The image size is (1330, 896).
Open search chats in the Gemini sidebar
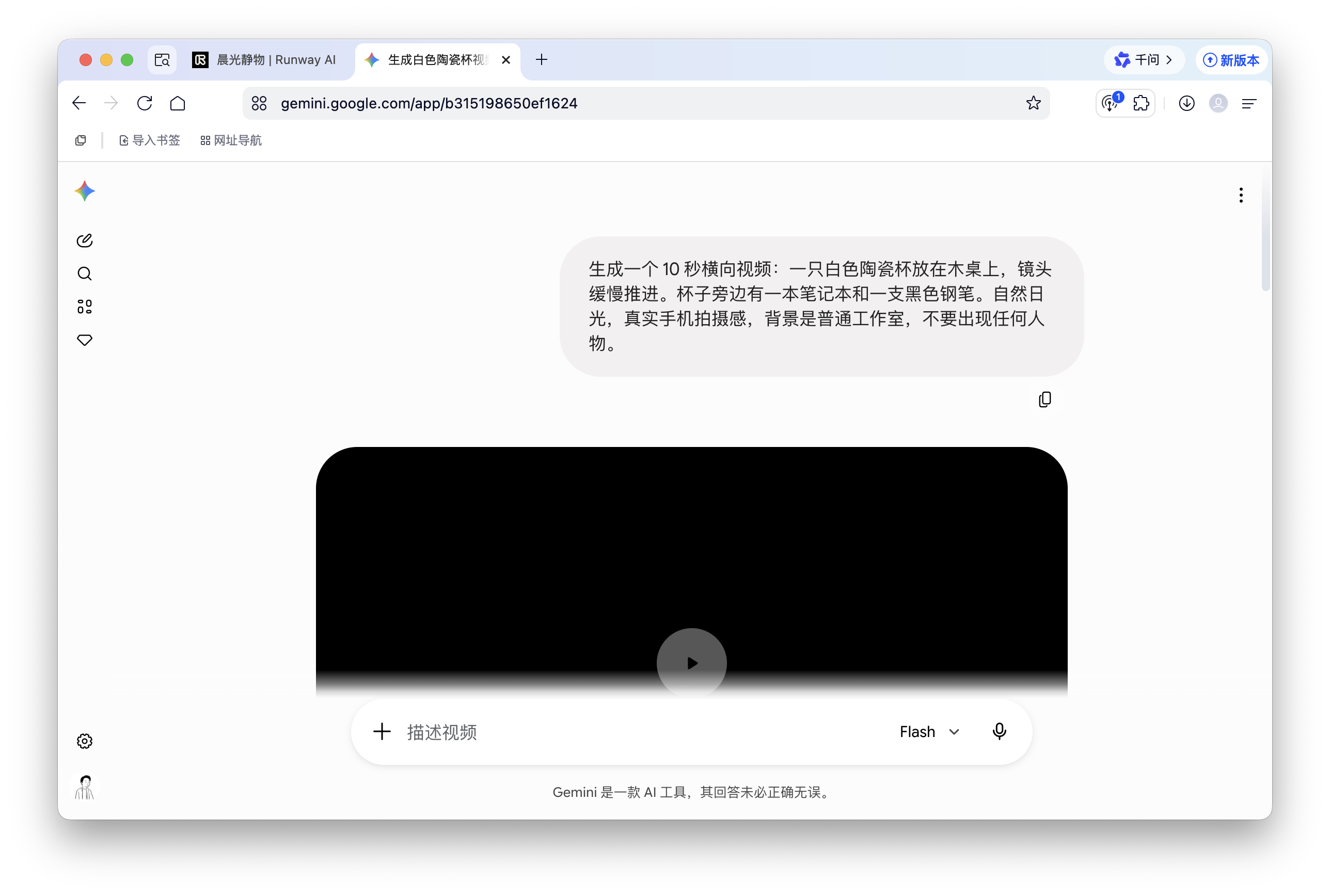pos(85,274)
